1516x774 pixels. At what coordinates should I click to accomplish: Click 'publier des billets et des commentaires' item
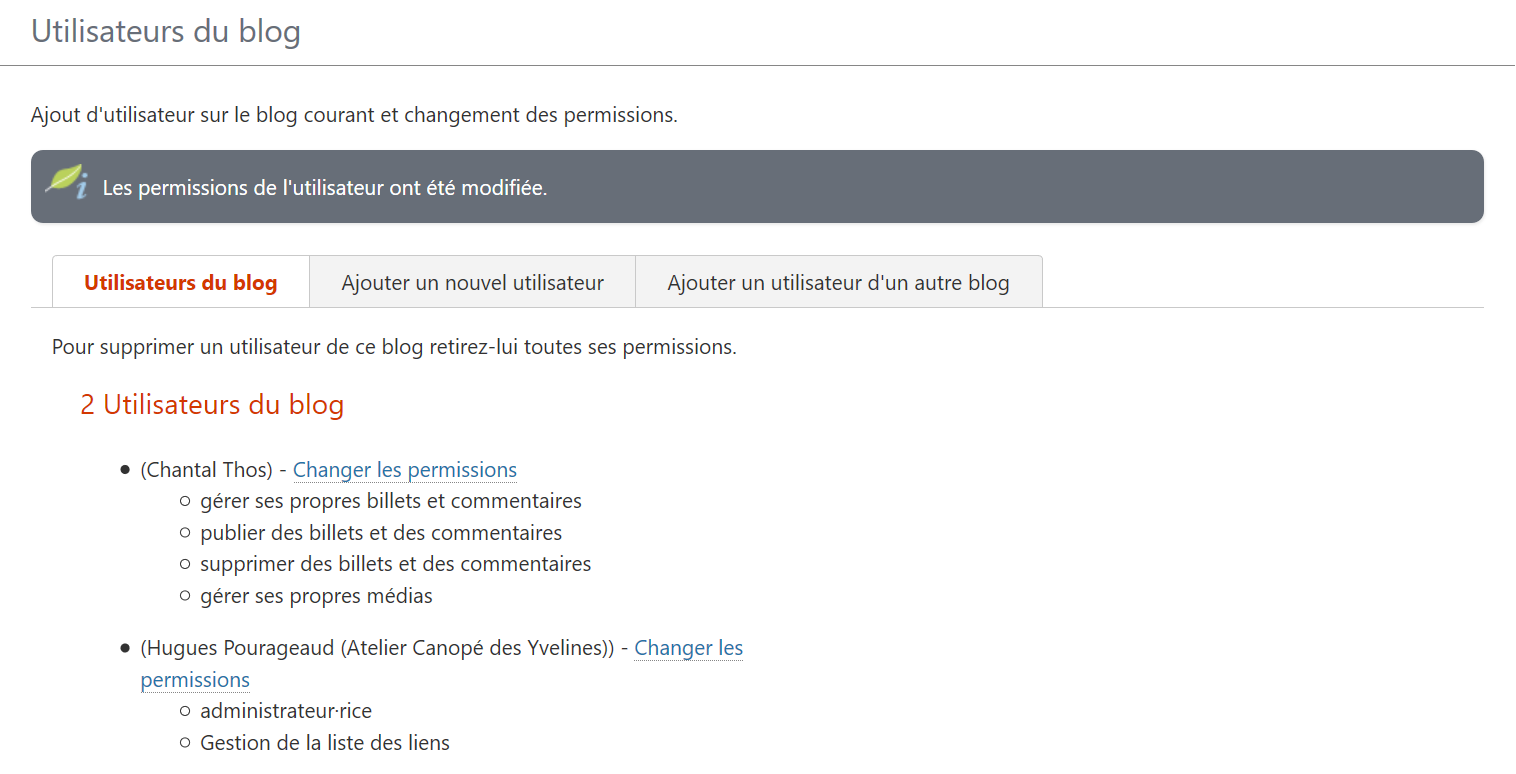click(x=381, y=533)
